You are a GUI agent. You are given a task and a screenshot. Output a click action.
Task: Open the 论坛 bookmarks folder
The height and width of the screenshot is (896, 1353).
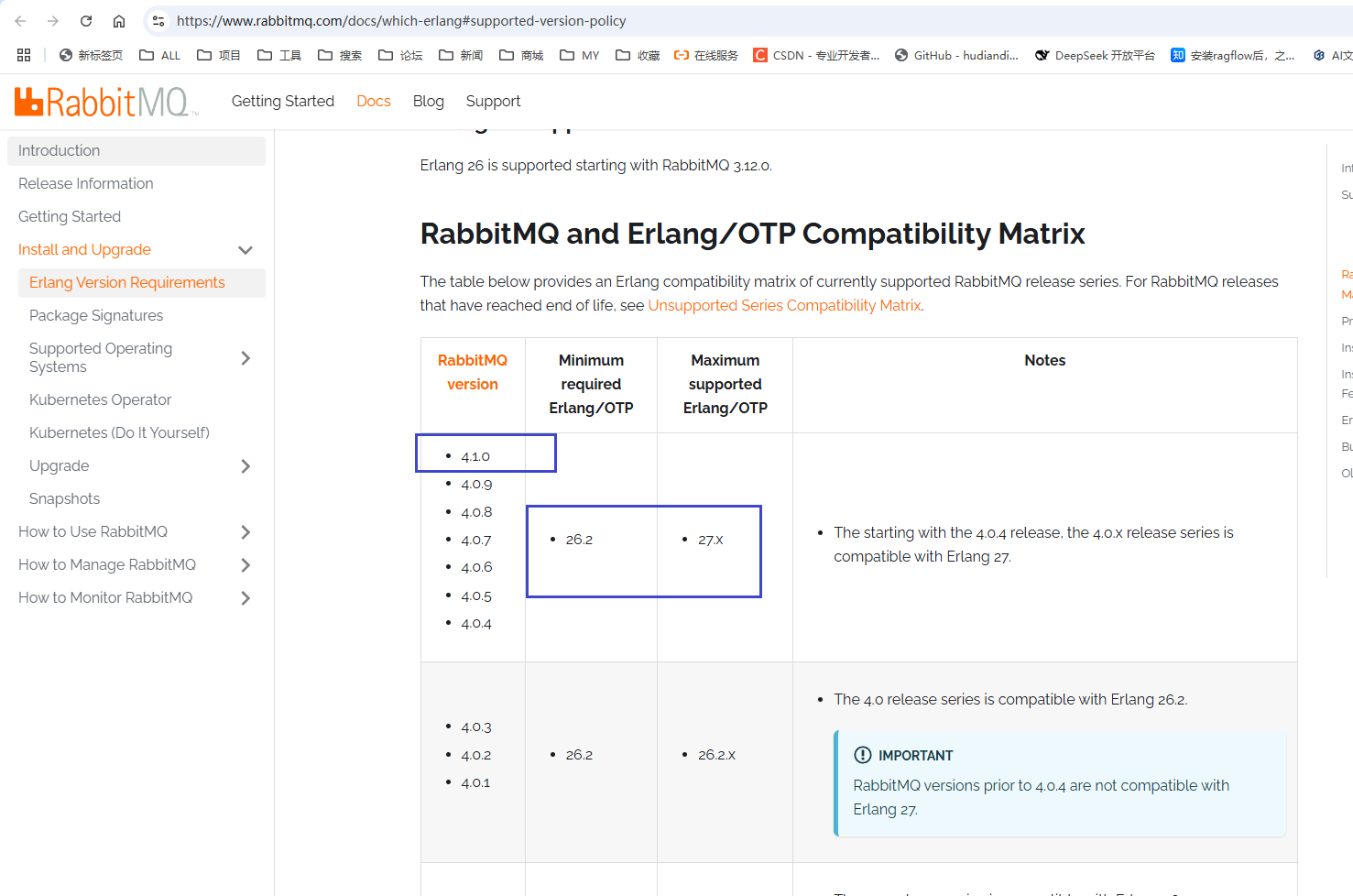(x=400, y=55)
